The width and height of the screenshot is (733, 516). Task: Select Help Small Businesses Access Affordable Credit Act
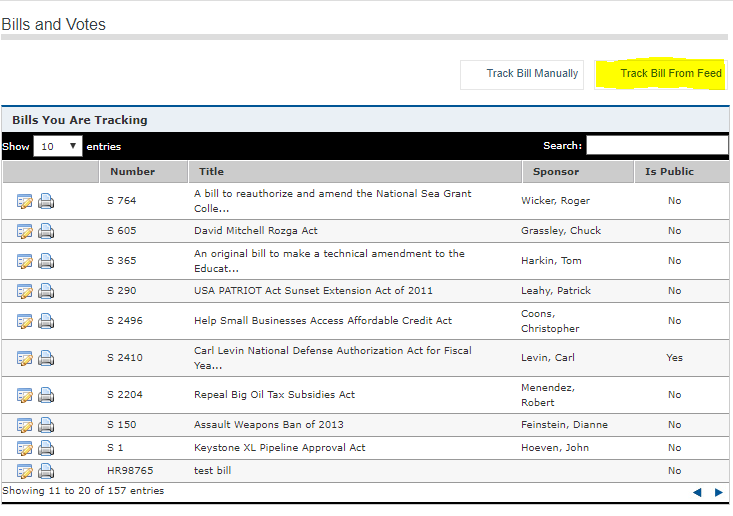pyautogui.click(x=323, y=321)
